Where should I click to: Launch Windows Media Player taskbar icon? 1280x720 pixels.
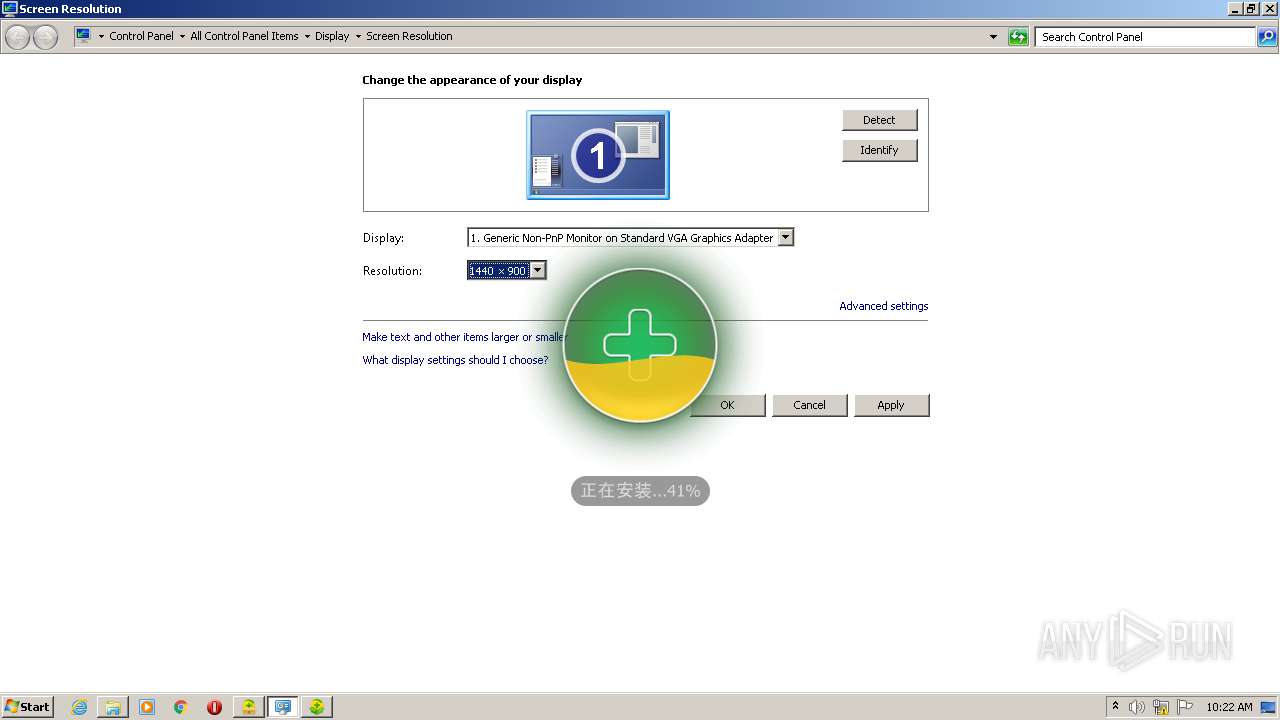tap(147, 707)
